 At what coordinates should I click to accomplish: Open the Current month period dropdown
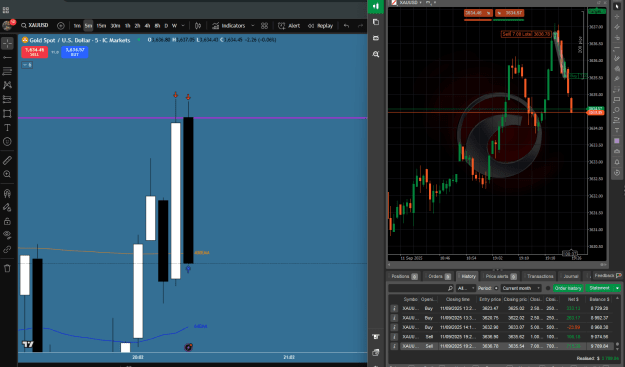point(521,288)
